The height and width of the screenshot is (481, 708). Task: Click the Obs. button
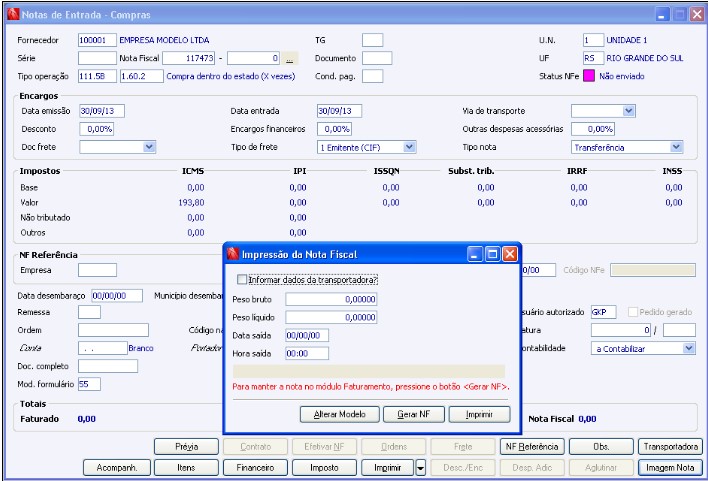601,447
